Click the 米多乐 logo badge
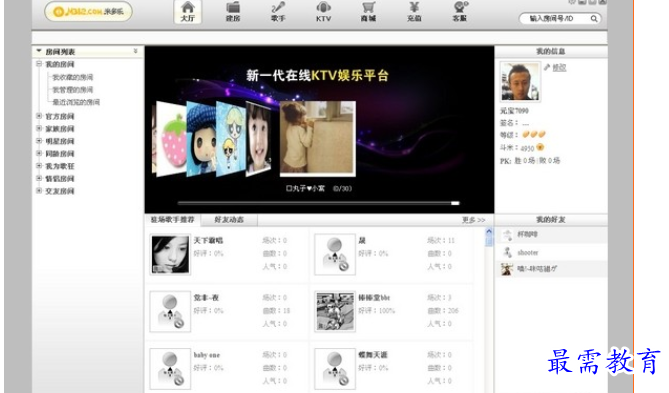Screen dimensions: 669x393 click(x=88, y=11)
